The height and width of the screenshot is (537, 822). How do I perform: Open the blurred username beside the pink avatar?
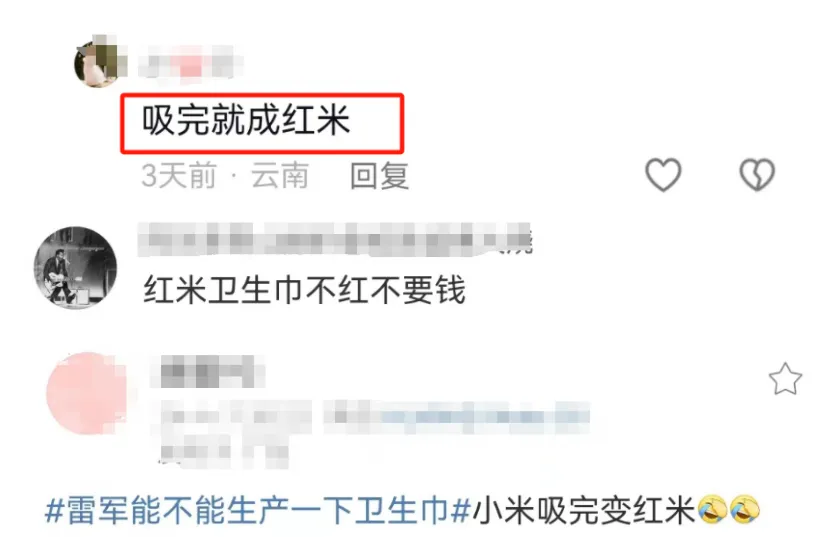(x=208, y=371)
